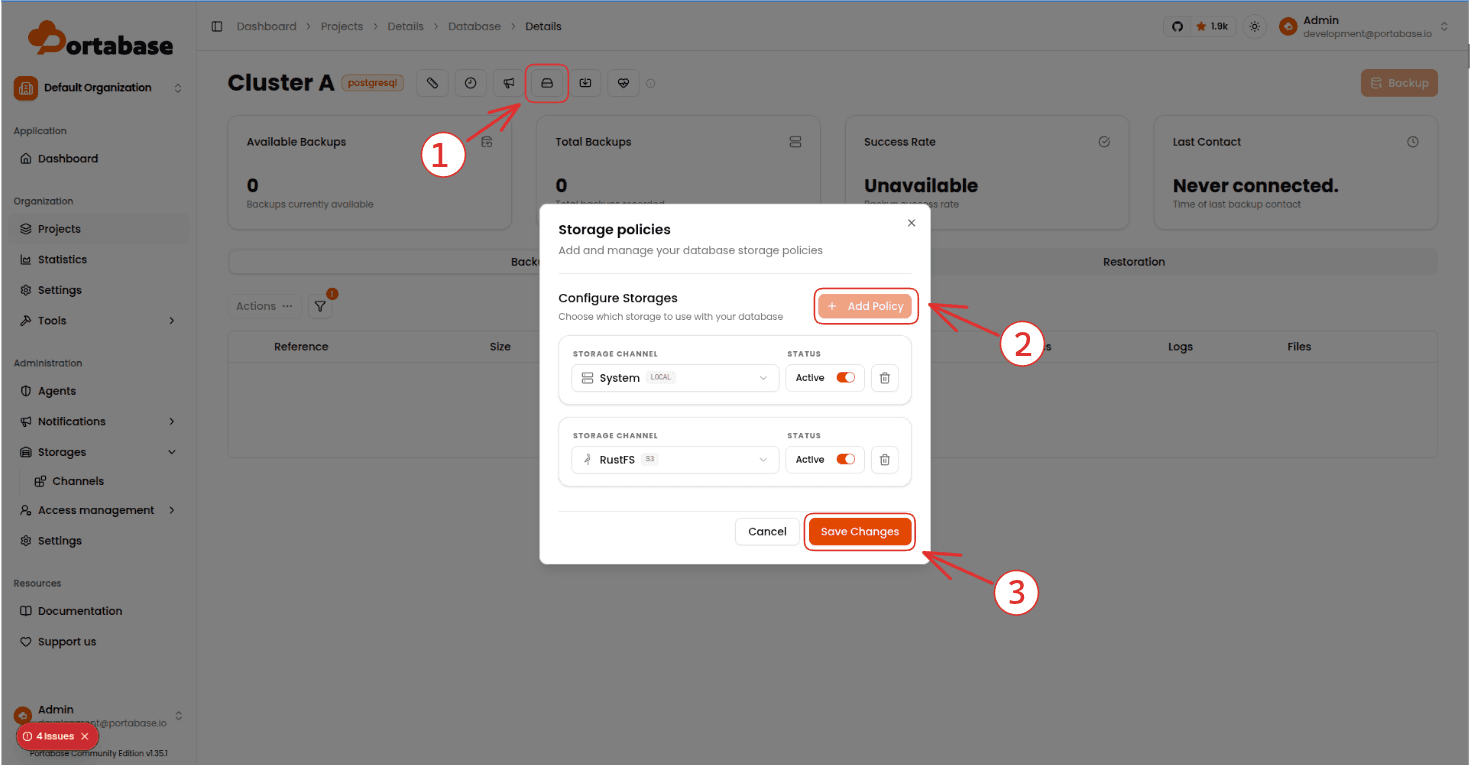1471x765 pixels.
Task: Click the Backup button
Action: [x=1399, y=83]
